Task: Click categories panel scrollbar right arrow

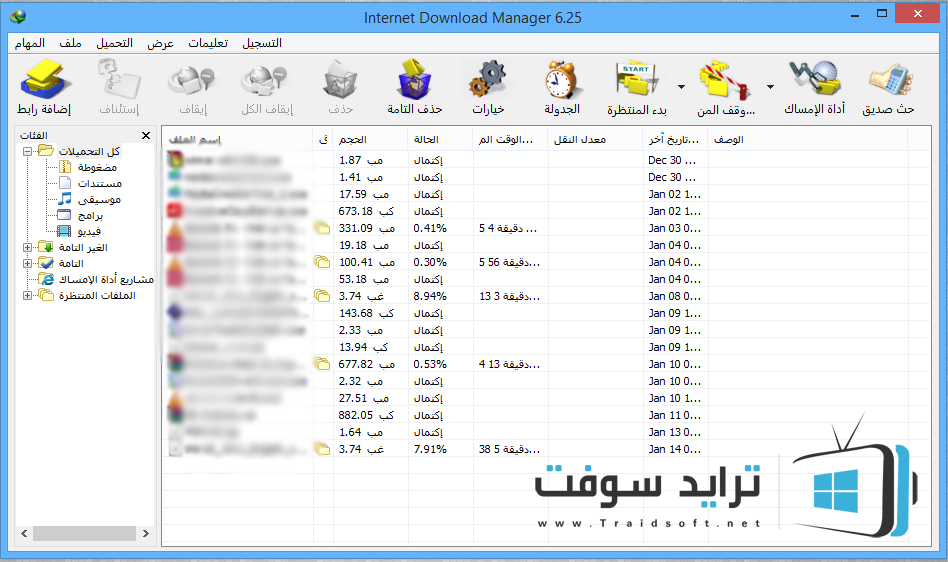Action: pos(146,534)
